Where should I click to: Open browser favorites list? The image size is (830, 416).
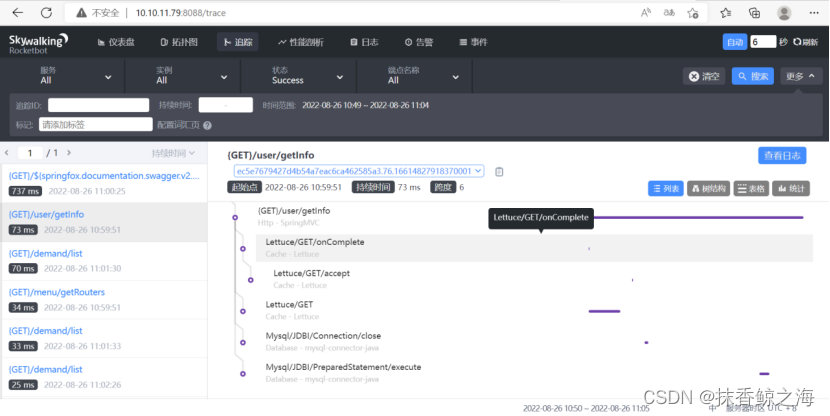(x=726, y=13)
